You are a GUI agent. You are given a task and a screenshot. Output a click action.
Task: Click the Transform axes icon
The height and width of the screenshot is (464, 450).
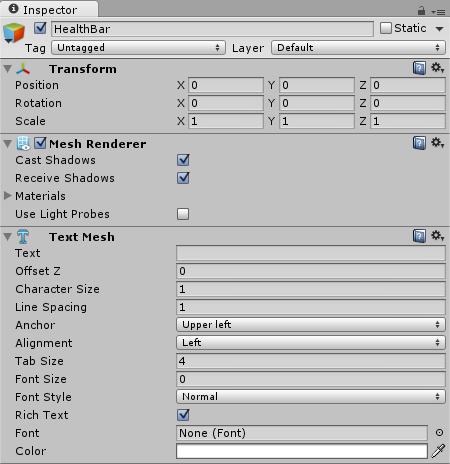pos(23,69)
